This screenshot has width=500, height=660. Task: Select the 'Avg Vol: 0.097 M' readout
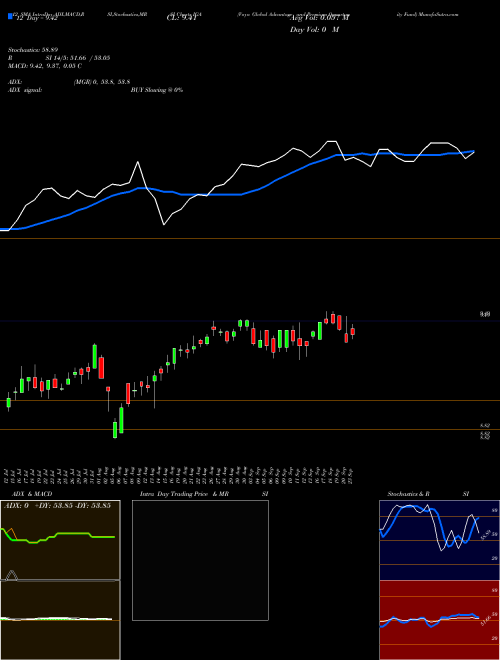pyautogui.click(x=319, y=18)
